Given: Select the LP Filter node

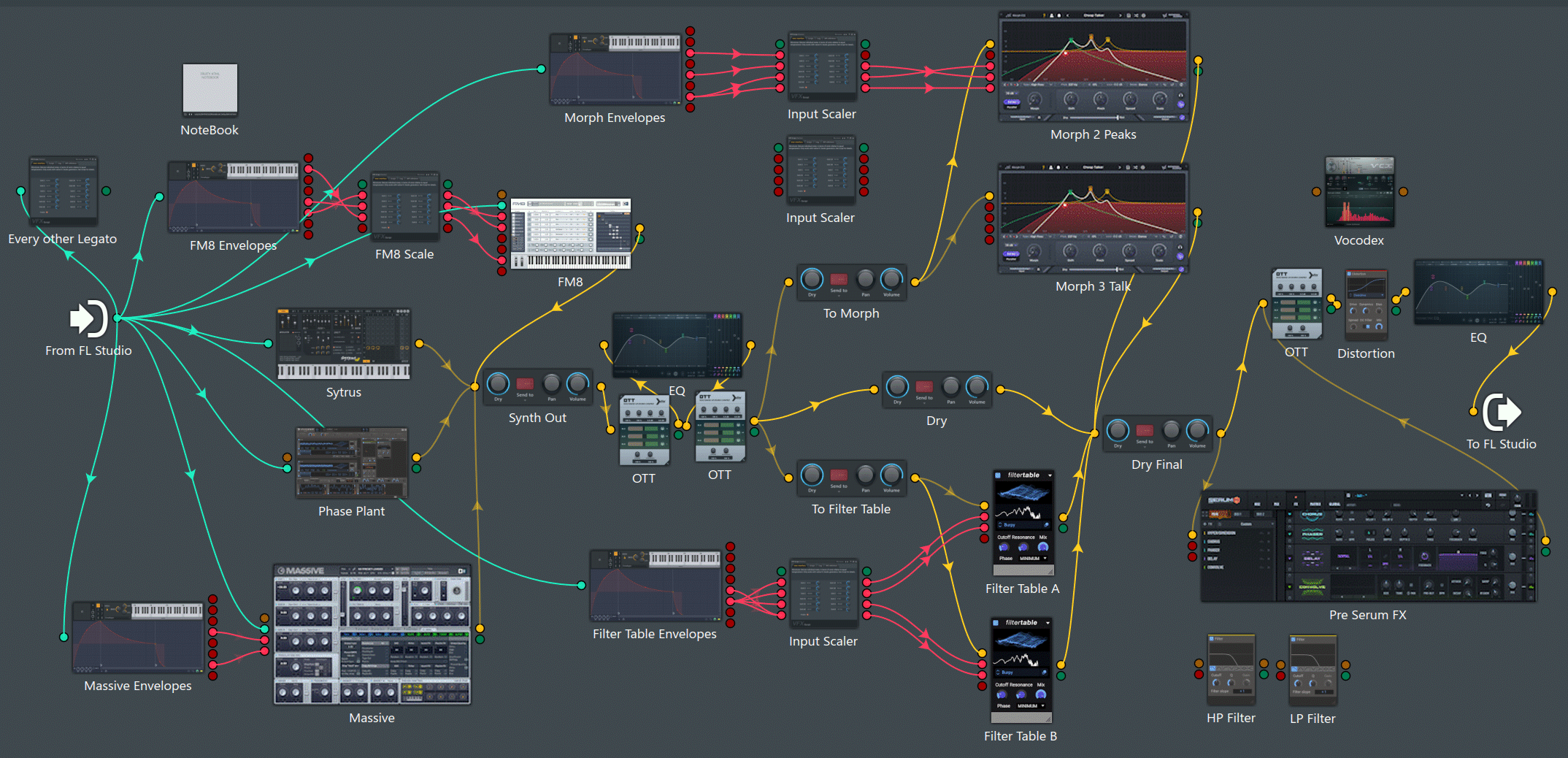Looking at the screenshot, I should [1313, 670].
